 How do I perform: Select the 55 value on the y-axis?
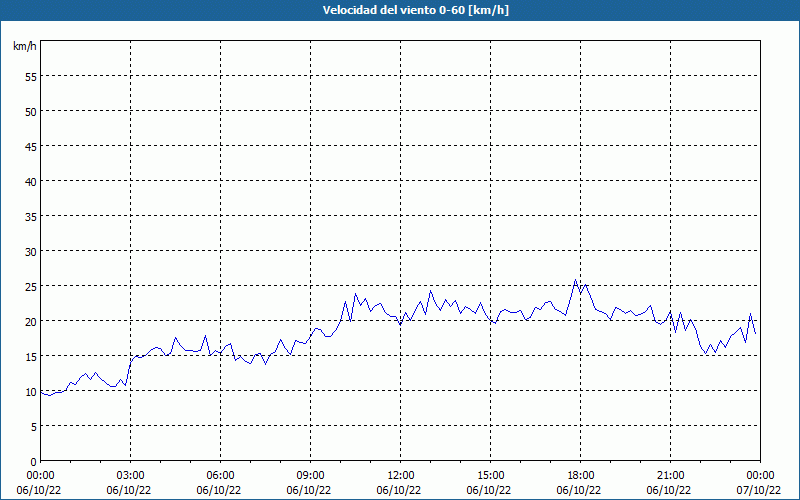click(31, 77)
